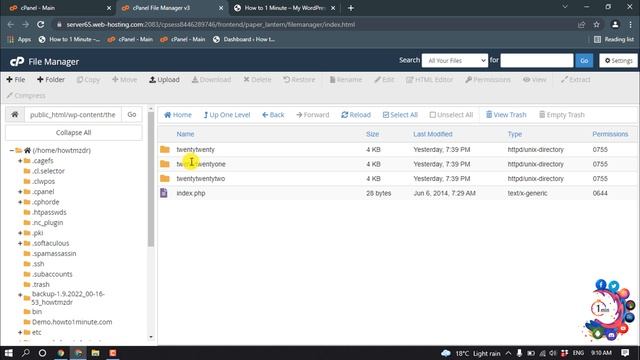This screenshot has height=360, width=640.
Task: Click the Back navigation button
Action: [x=273, y=115]
